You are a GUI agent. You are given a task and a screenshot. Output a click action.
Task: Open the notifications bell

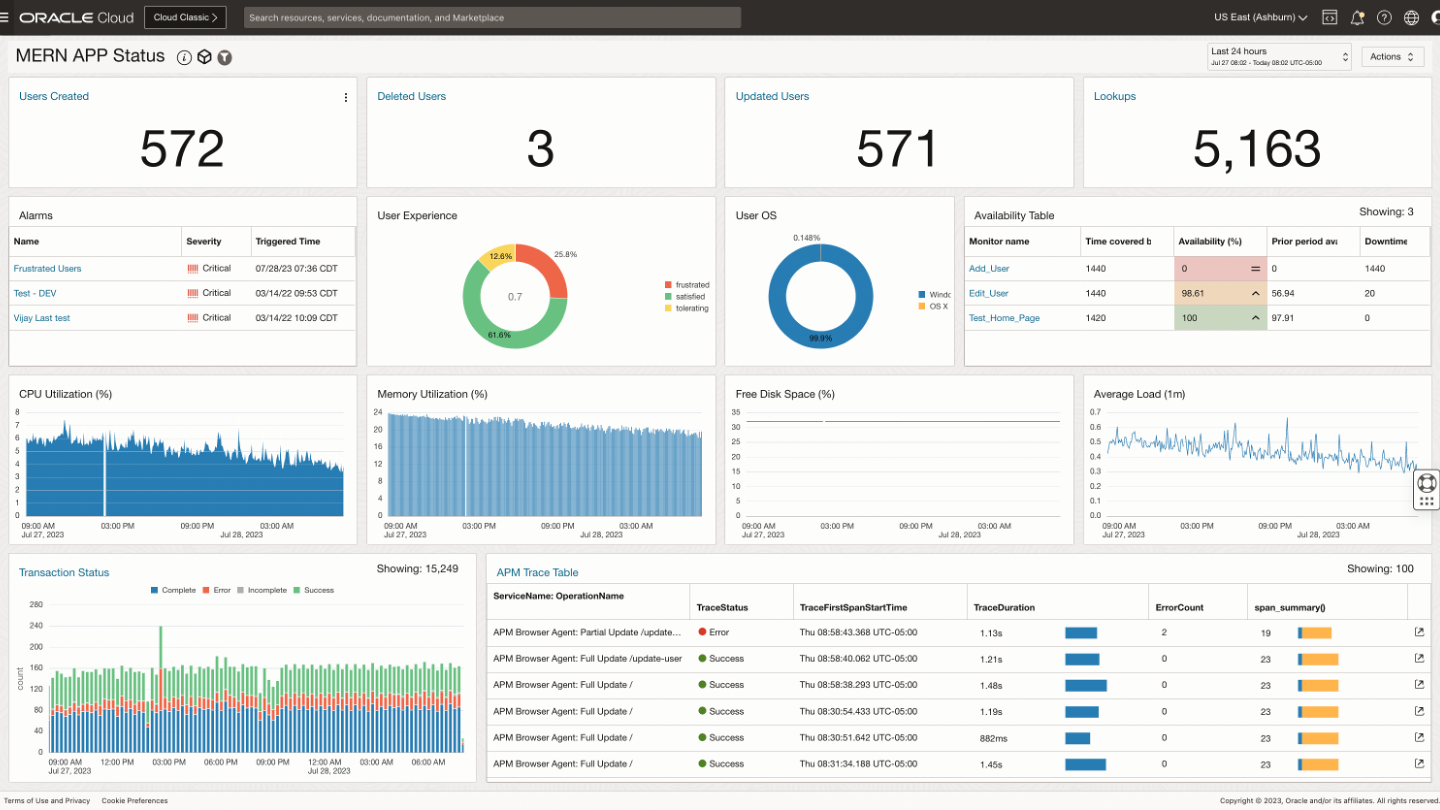click(1357, 17)
